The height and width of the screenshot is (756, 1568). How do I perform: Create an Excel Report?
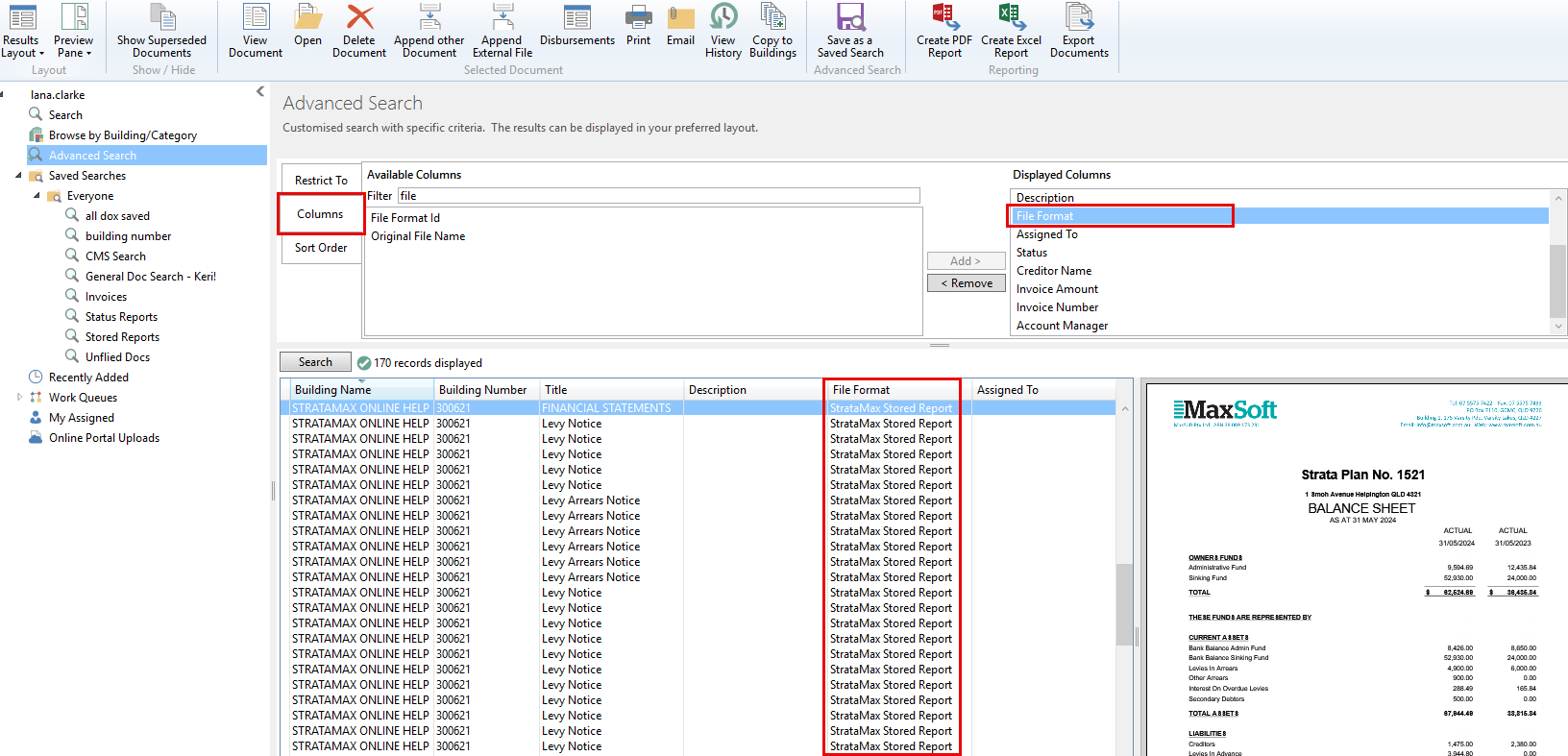1011,32
